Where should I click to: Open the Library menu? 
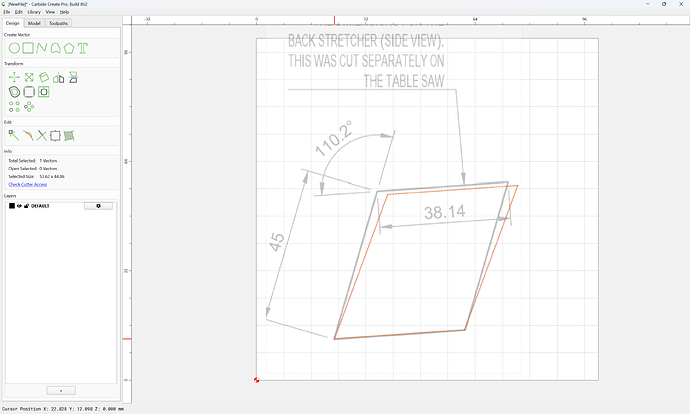(x=34, y=12)
